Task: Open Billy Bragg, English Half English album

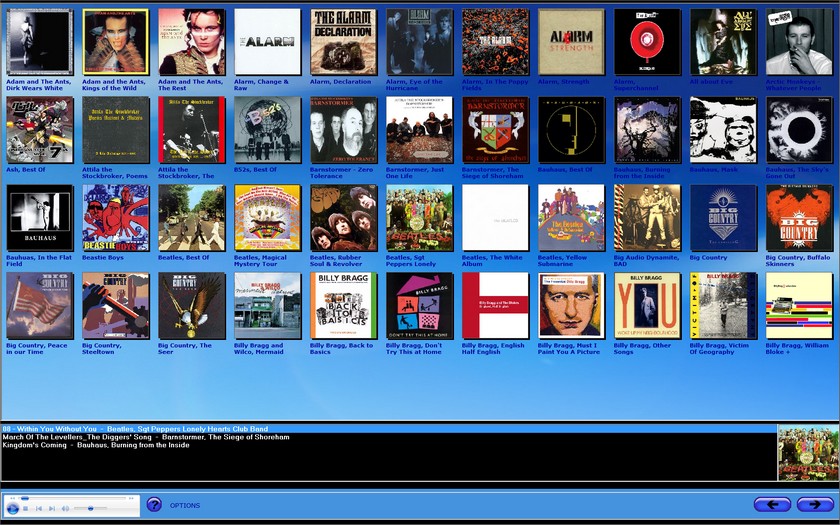Action: (x=496, y=305)
